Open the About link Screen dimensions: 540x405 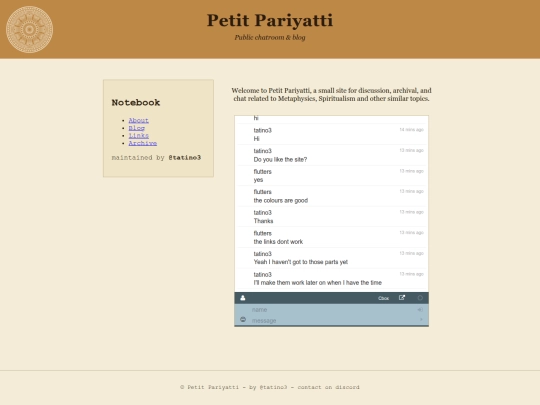point(138,120)
